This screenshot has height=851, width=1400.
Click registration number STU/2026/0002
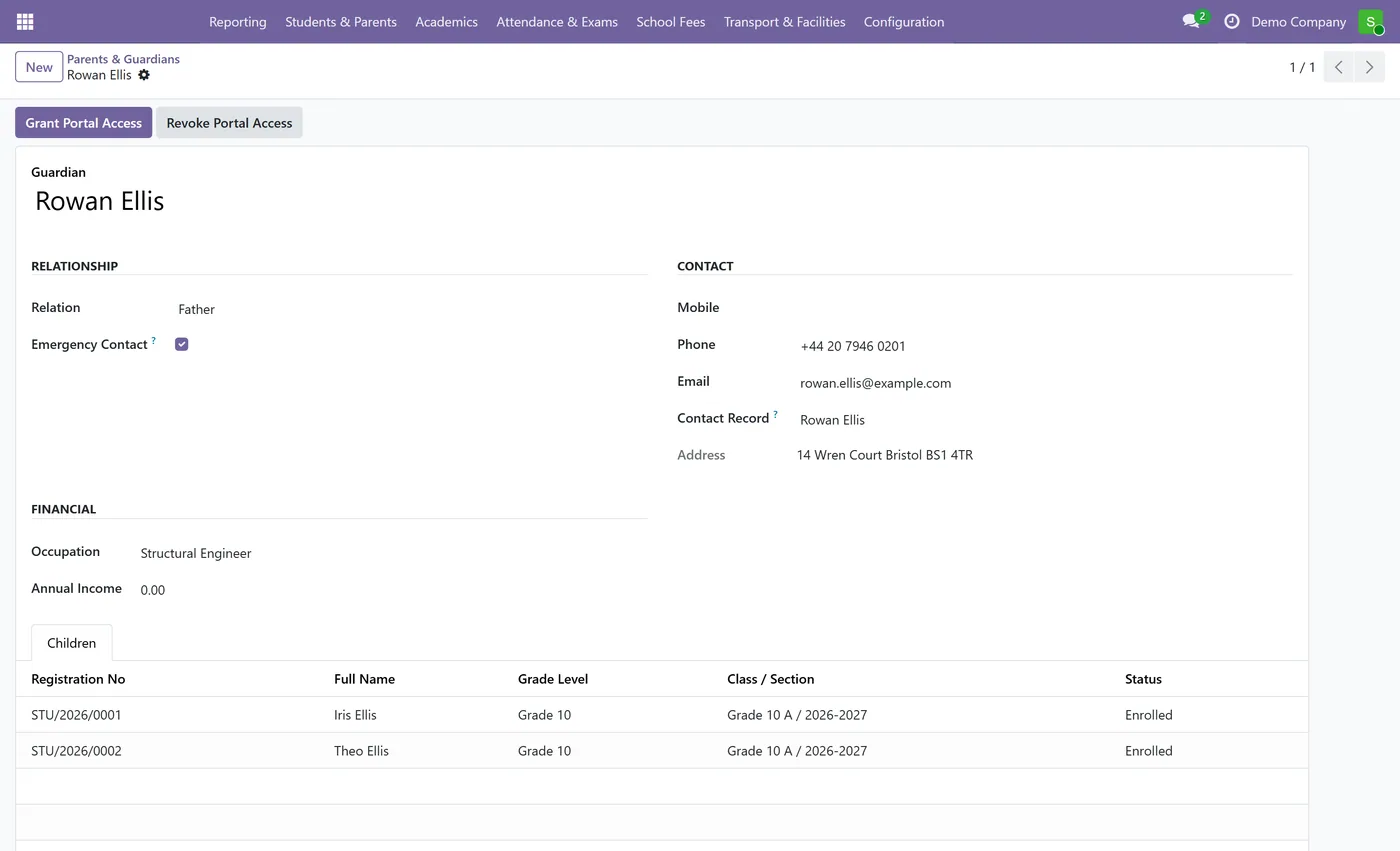click(76, 751)
